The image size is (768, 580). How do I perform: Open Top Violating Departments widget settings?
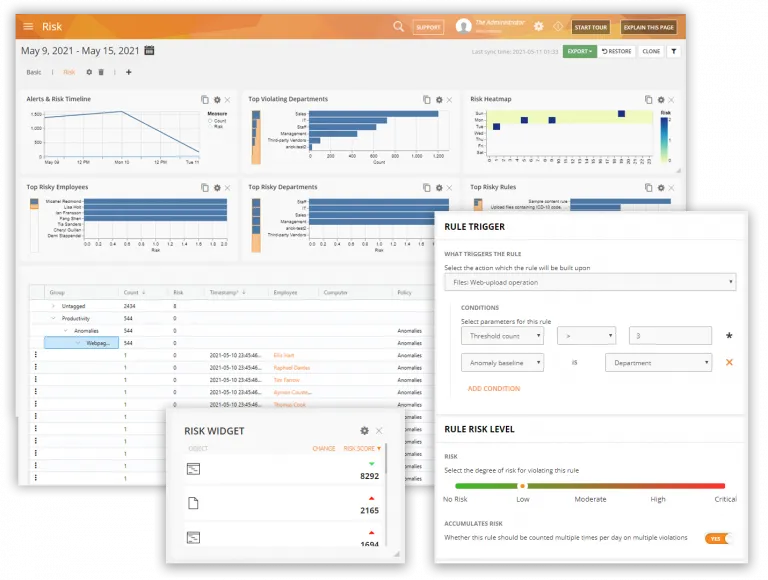(439, 99)
